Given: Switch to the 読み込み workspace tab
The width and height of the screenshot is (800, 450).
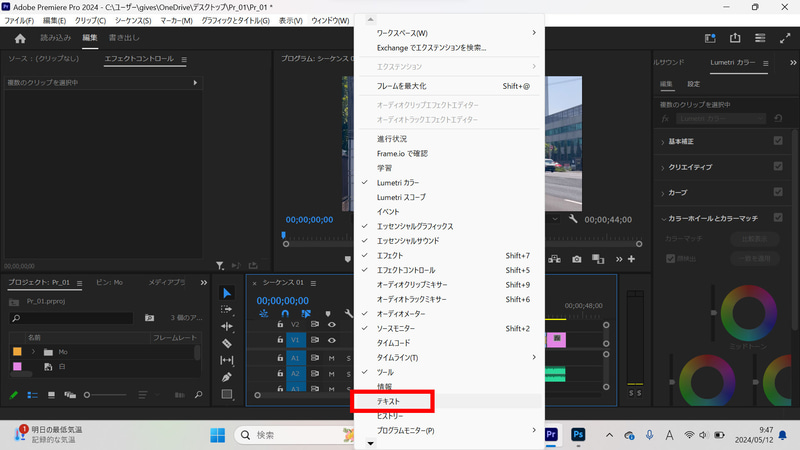Looking at the screenshot, I should tap(56, 38).
